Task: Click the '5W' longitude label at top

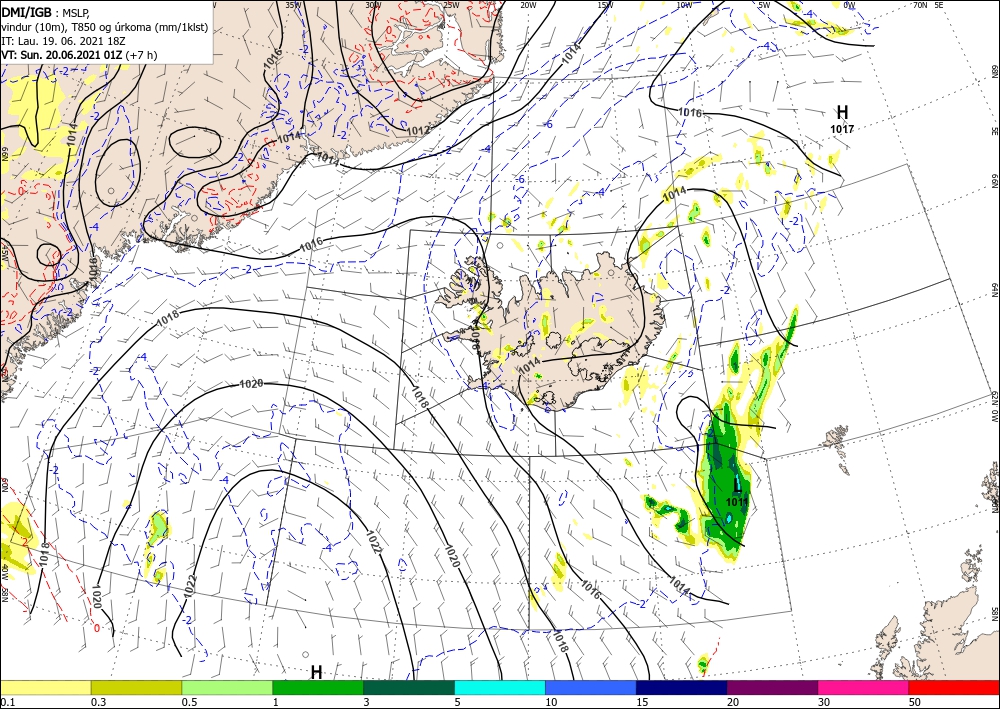Action: coord(765,5)
